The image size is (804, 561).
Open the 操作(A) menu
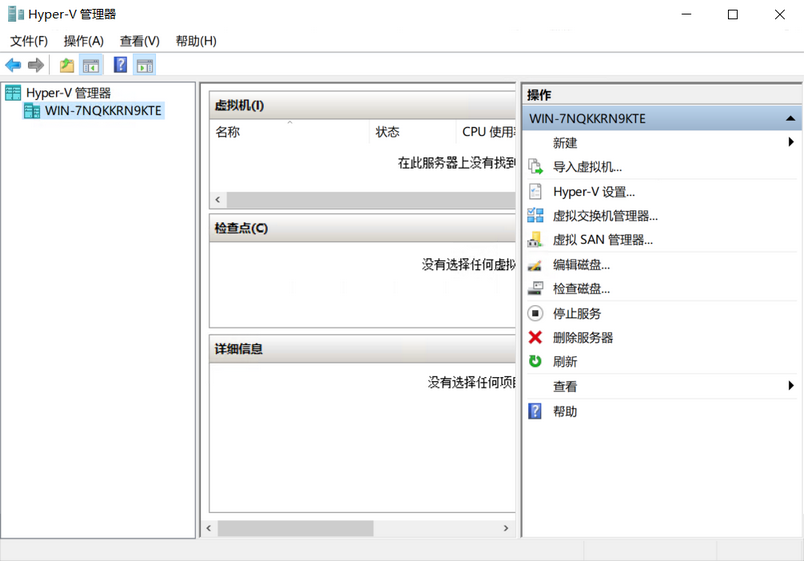[x=84, y=41]
